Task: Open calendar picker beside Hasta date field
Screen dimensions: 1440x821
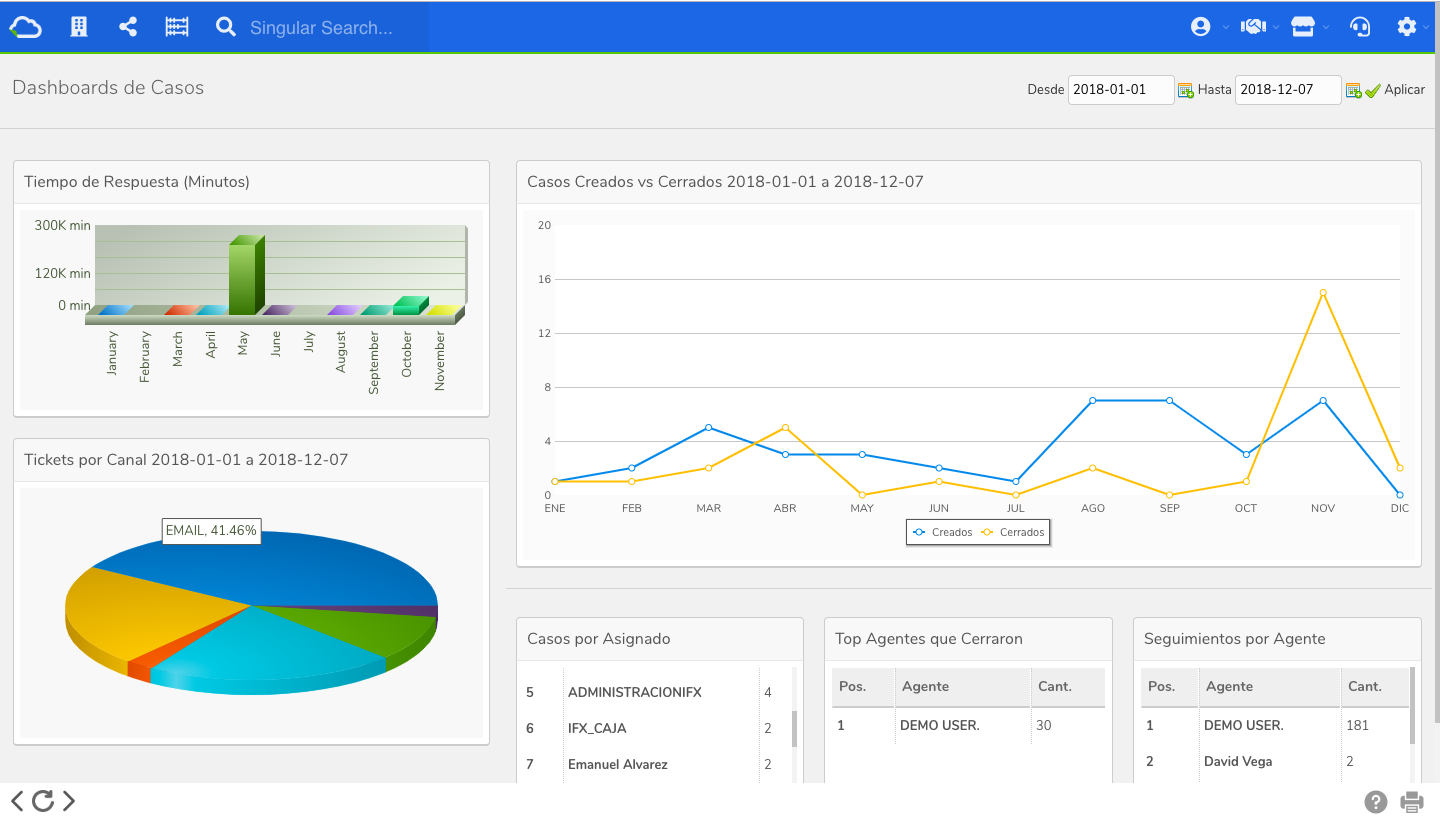Action: tap(1352, 90)
